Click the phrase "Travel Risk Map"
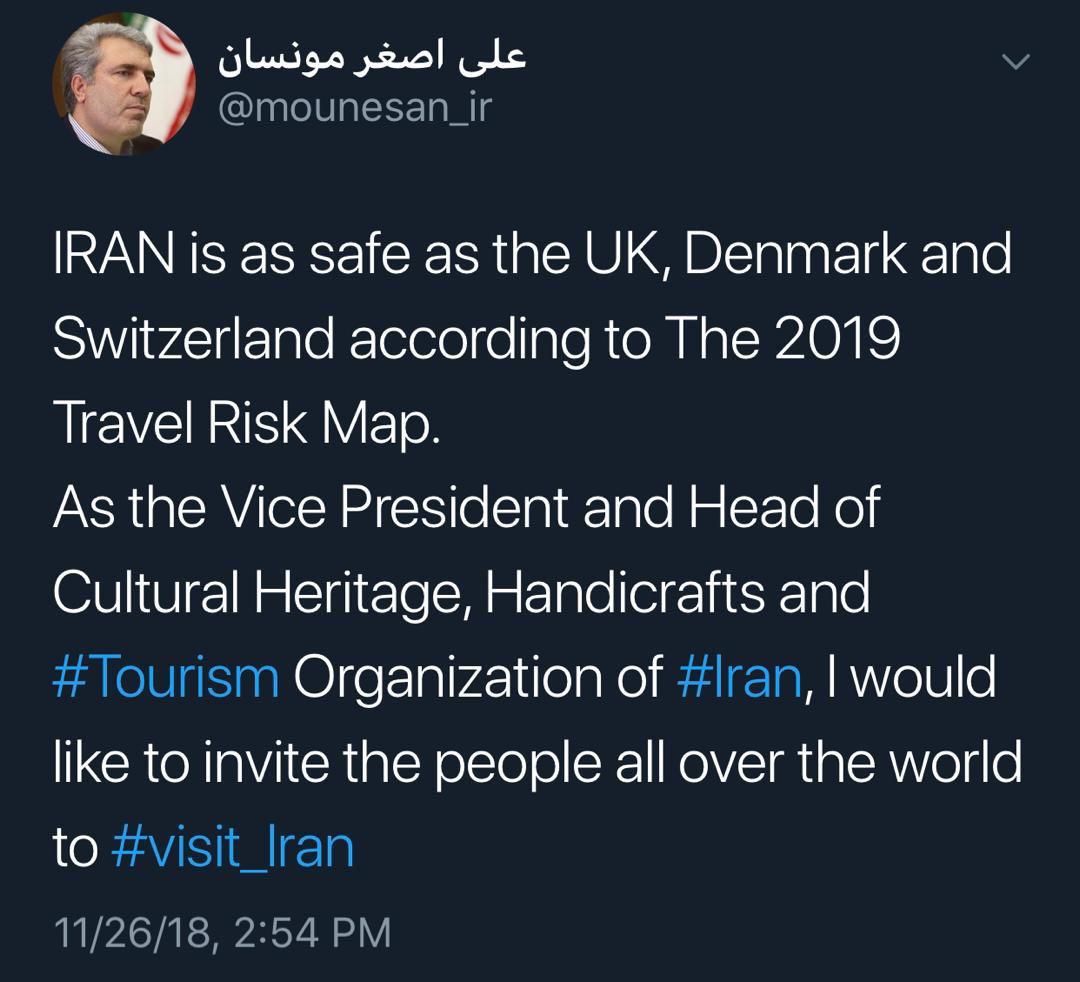This screenshot has height=982, width=1080. pyautogui.click(x=245, y=424)
